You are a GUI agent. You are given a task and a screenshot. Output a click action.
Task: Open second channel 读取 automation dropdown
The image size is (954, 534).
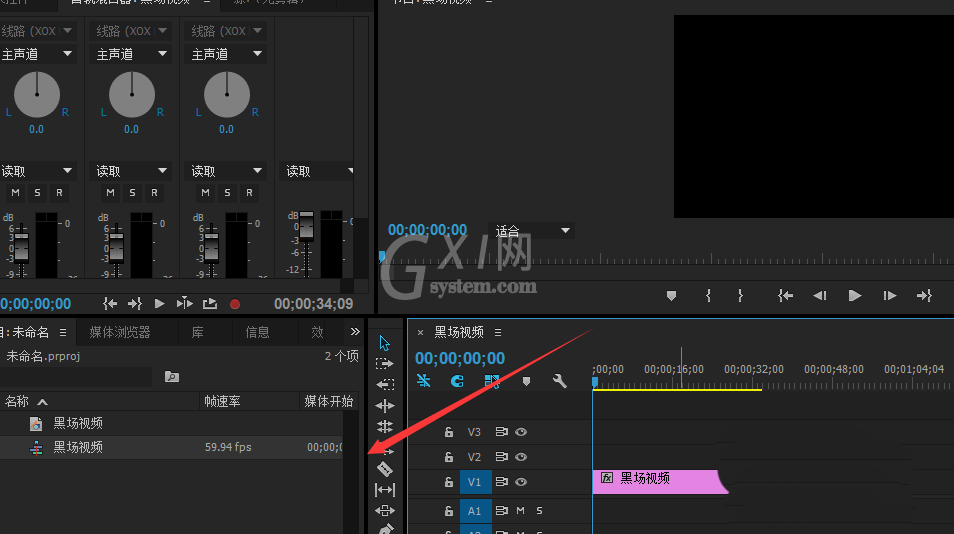[x=130, y=171]
